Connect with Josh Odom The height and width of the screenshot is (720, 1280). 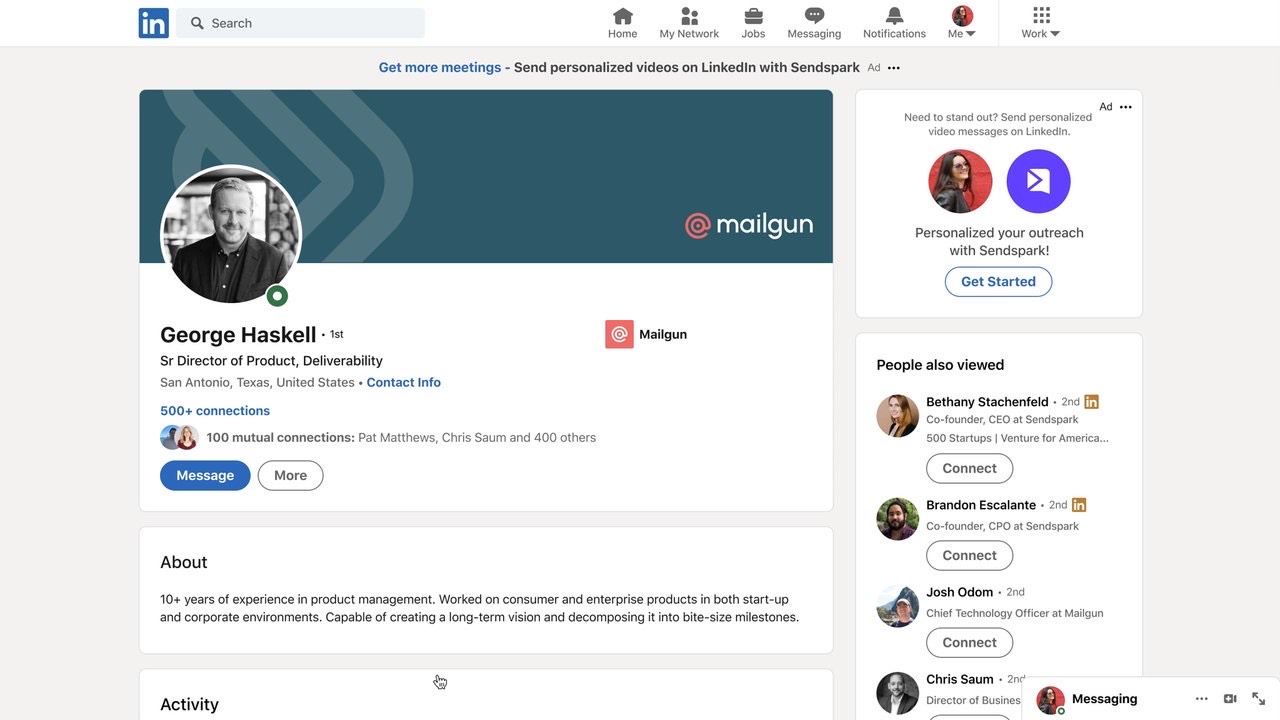969,642
